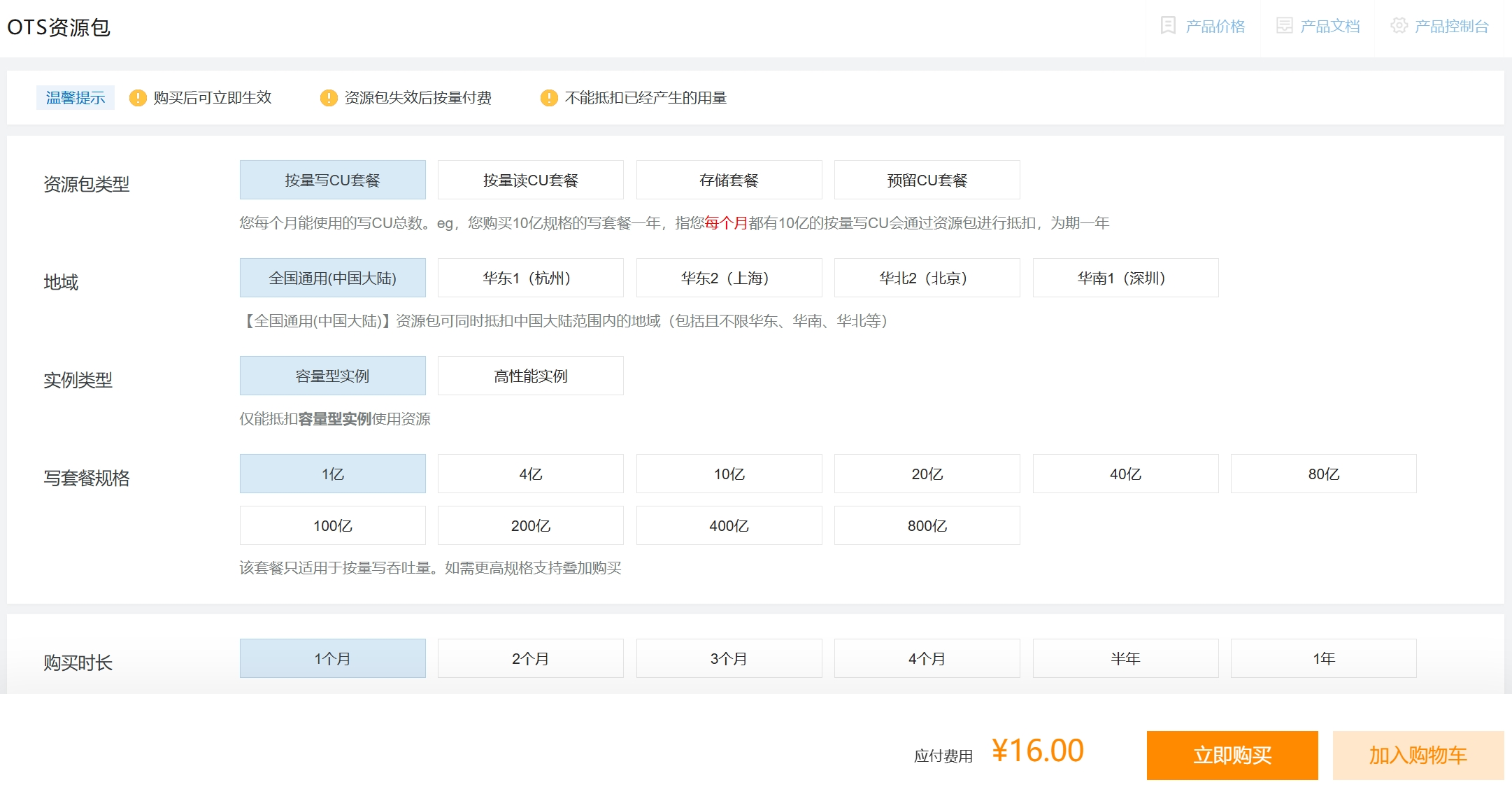
Task: Click the 应付费用 label
Action: coord(943,756)
